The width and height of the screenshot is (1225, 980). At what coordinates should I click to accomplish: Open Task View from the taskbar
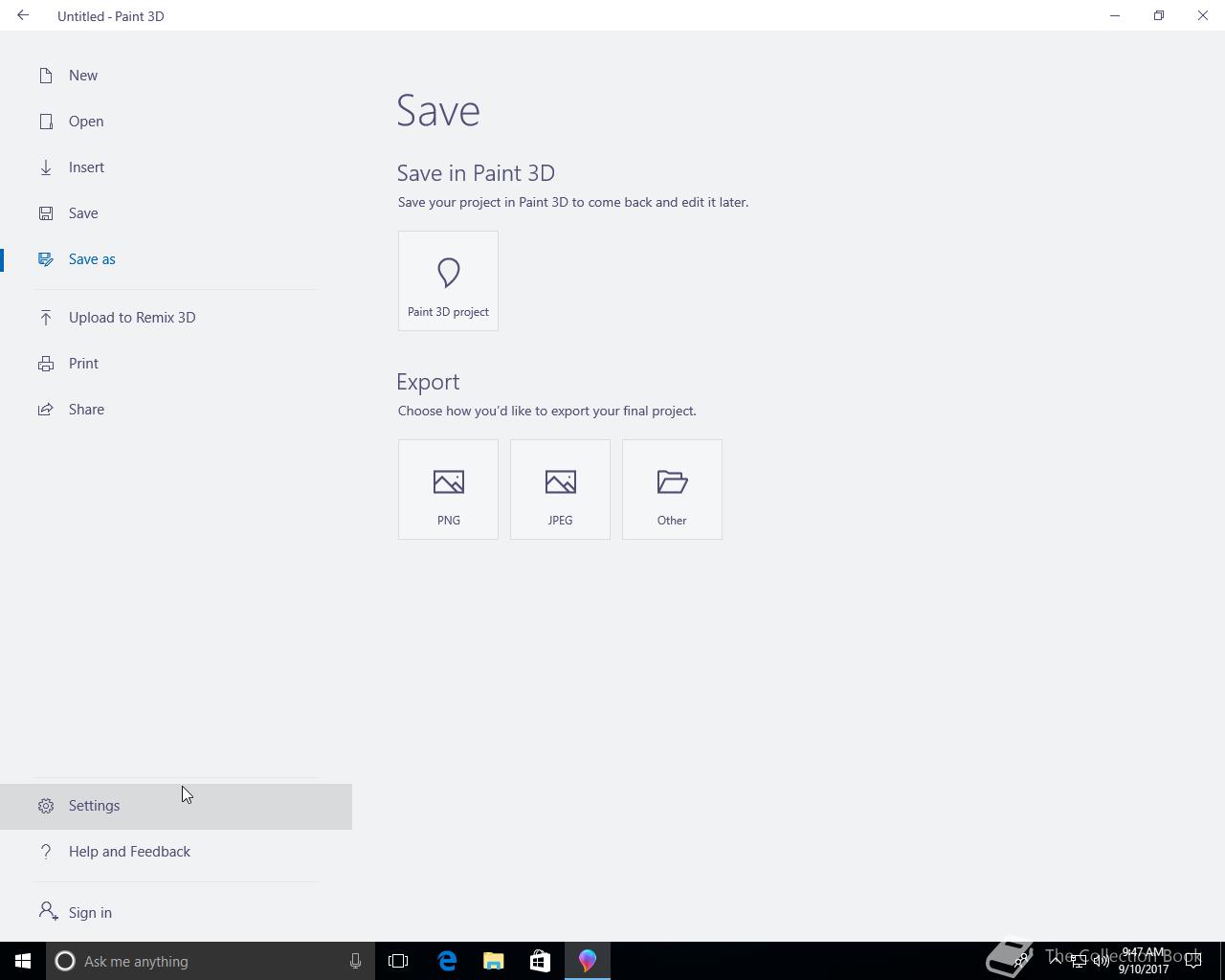pyautogui.click(x=398, y=961)
